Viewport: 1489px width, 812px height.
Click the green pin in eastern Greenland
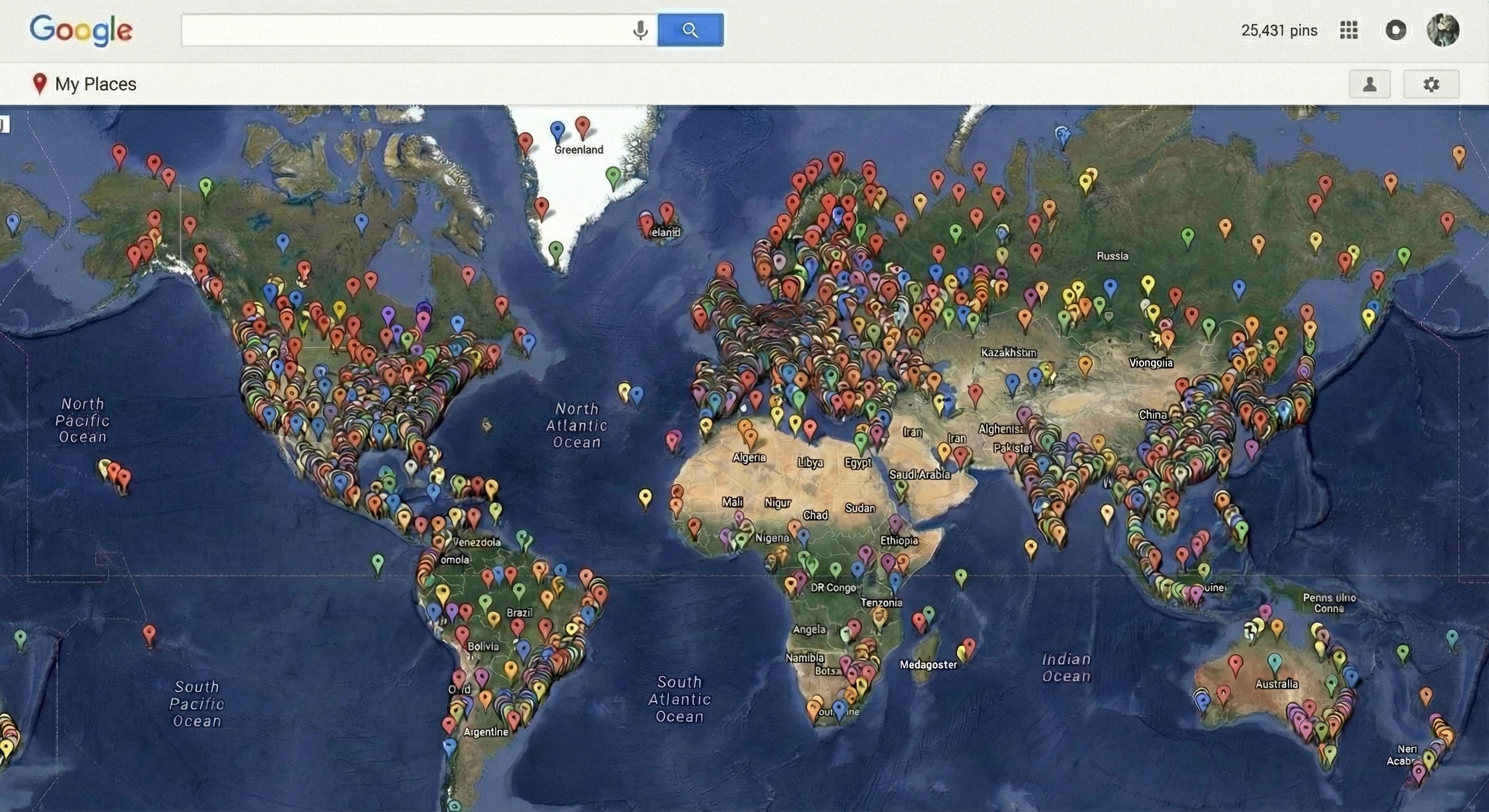coord(613,175)
